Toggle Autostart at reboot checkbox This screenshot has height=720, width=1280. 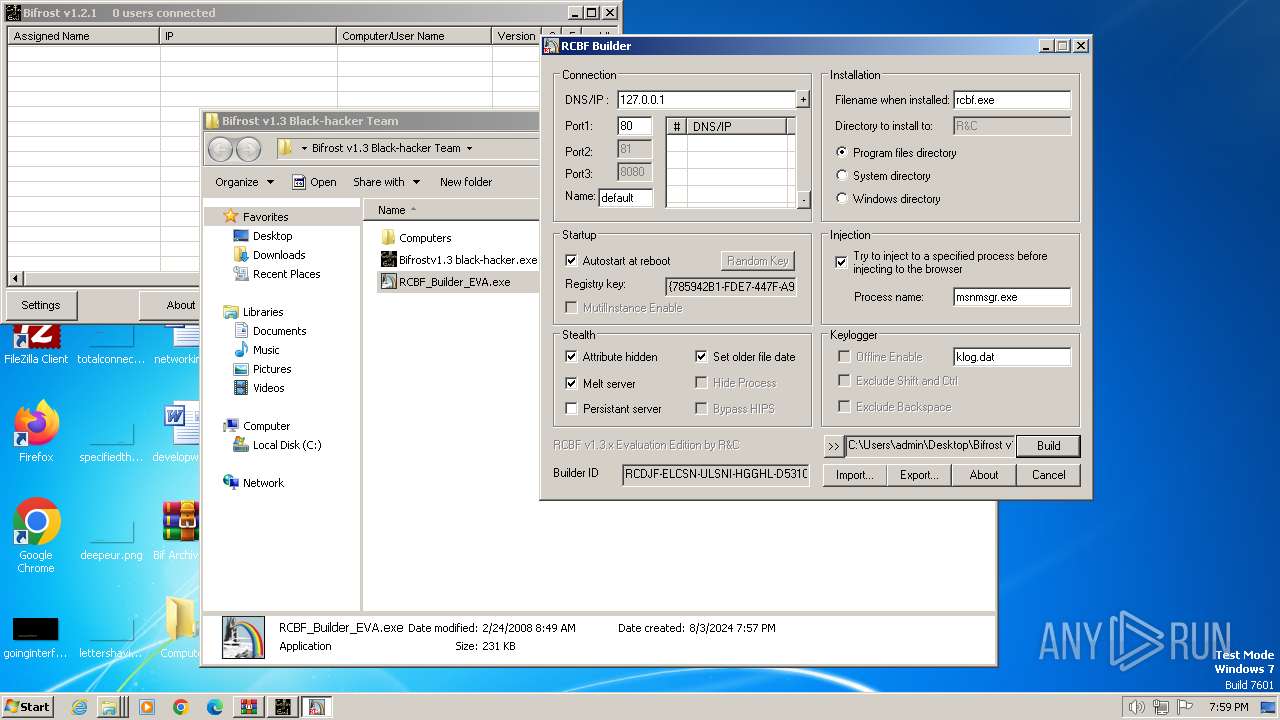[572, 261]
